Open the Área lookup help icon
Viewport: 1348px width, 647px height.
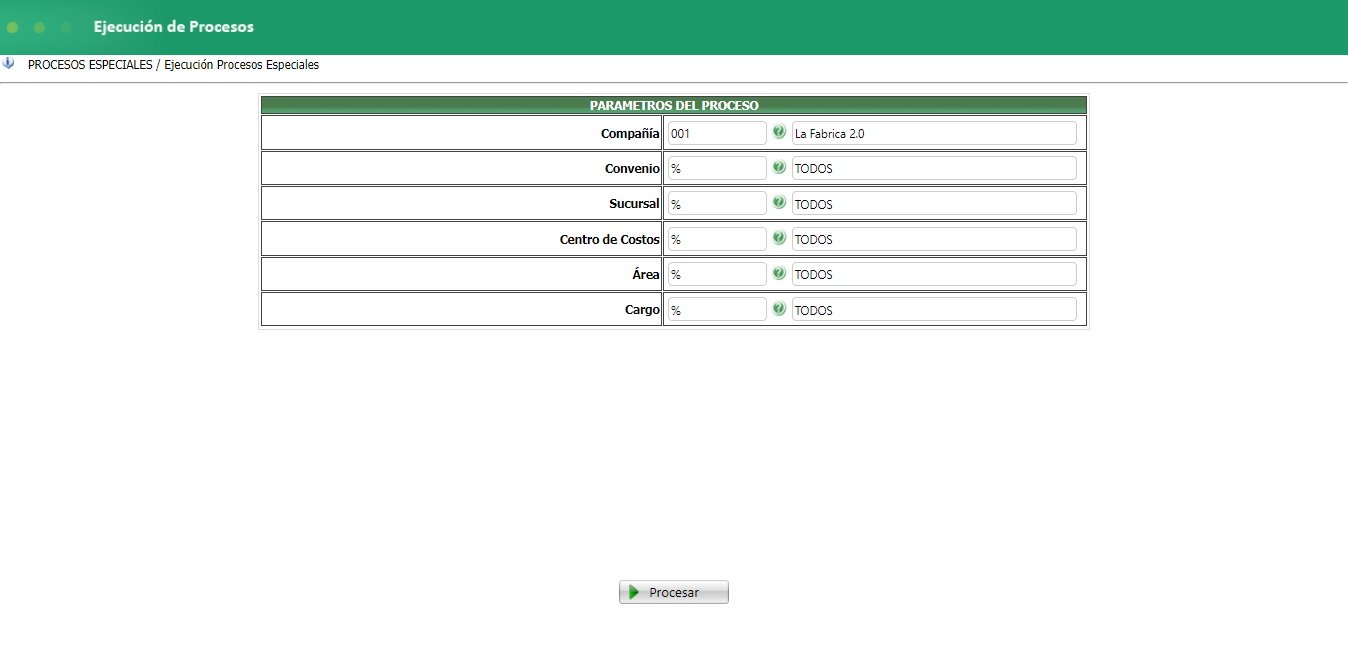click(x=779, y=273)
